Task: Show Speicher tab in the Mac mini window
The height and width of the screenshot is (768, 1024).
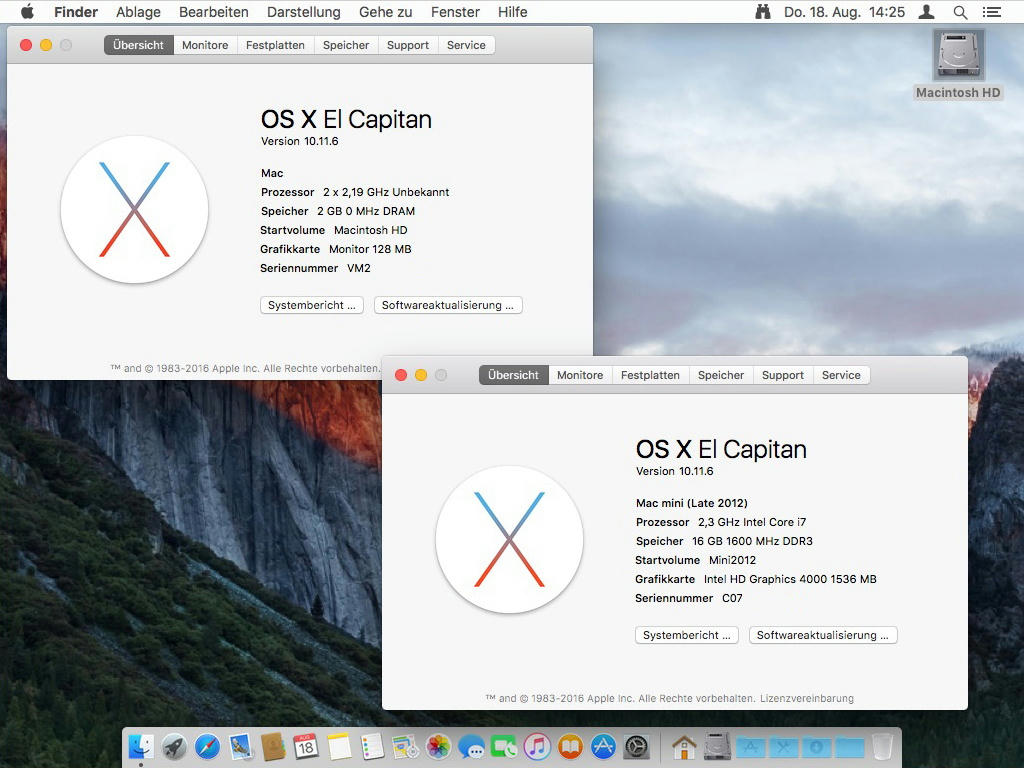Action: click(721, 375)
